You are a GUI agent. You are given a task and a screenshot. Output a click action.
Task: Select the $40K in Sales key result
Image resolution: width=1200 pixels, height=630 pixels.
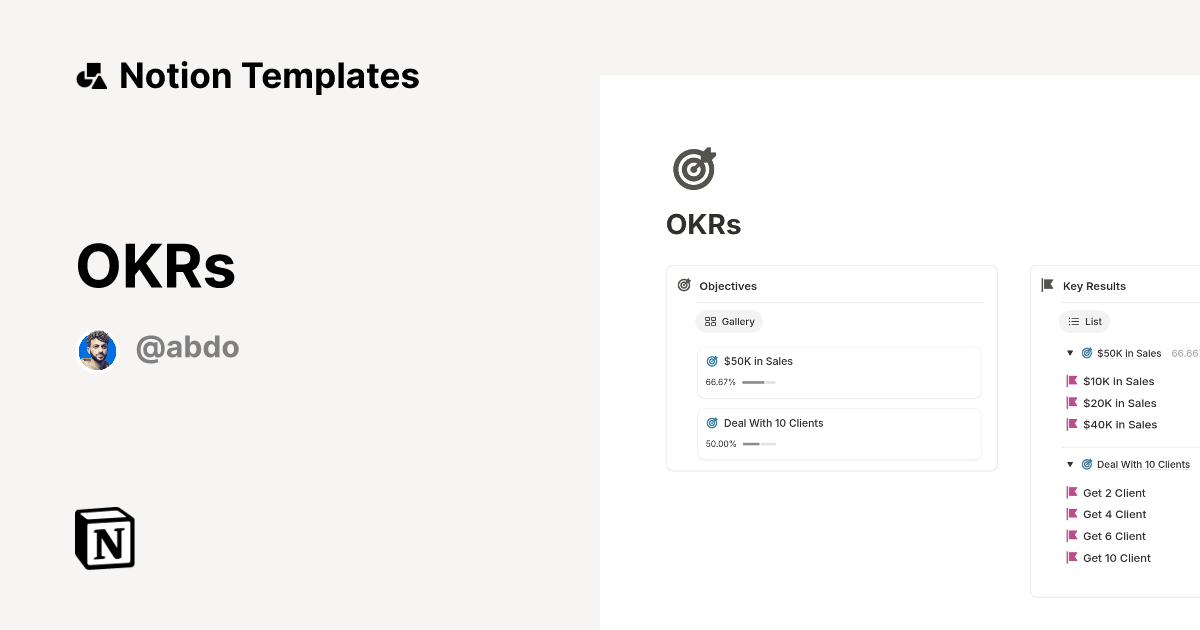point(1119,424)
